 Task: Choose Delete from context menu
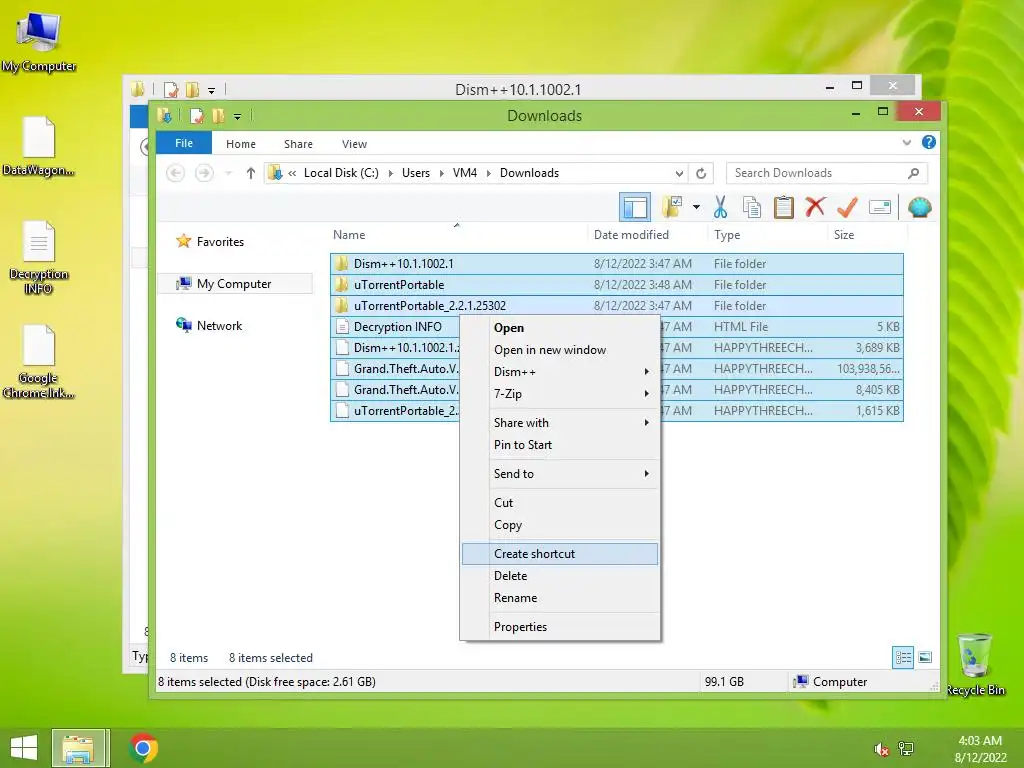coord(560,576)
